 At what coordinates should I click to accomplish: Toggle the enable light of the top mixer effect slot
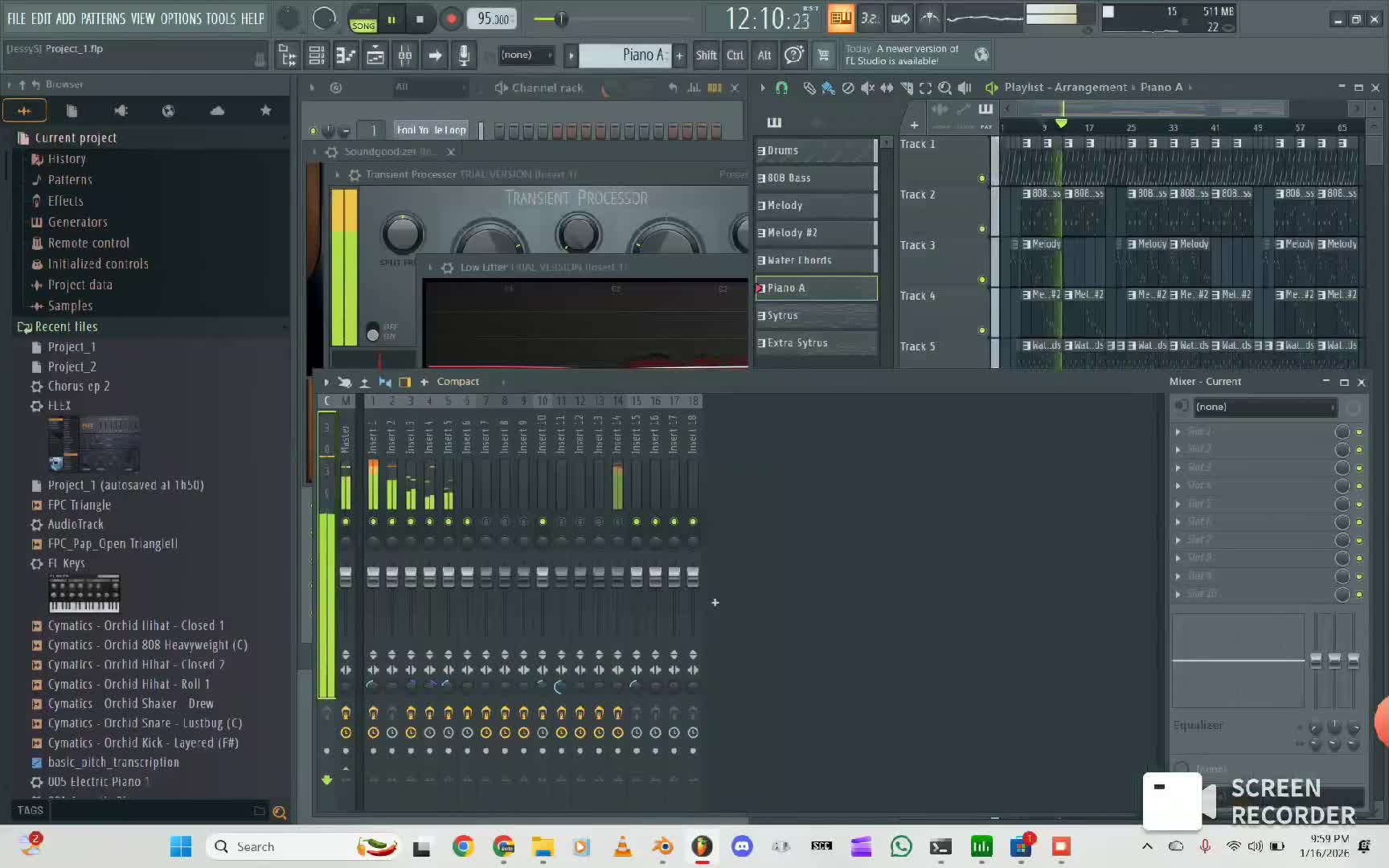click(x=1359, y=432)
